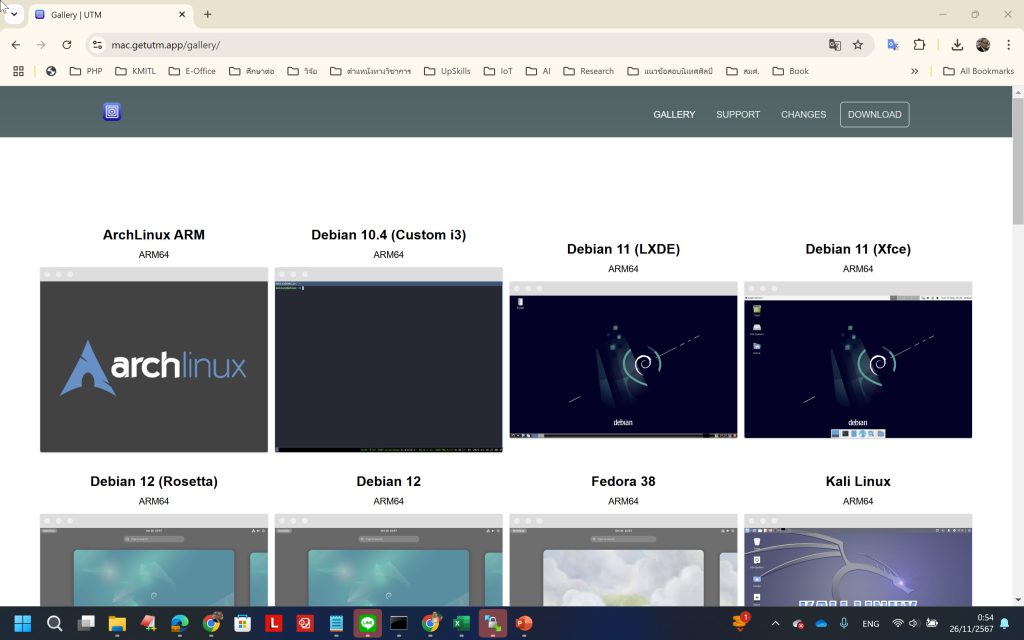
Task: Open Excel from the taskbar
Action: tap(462, 623)
